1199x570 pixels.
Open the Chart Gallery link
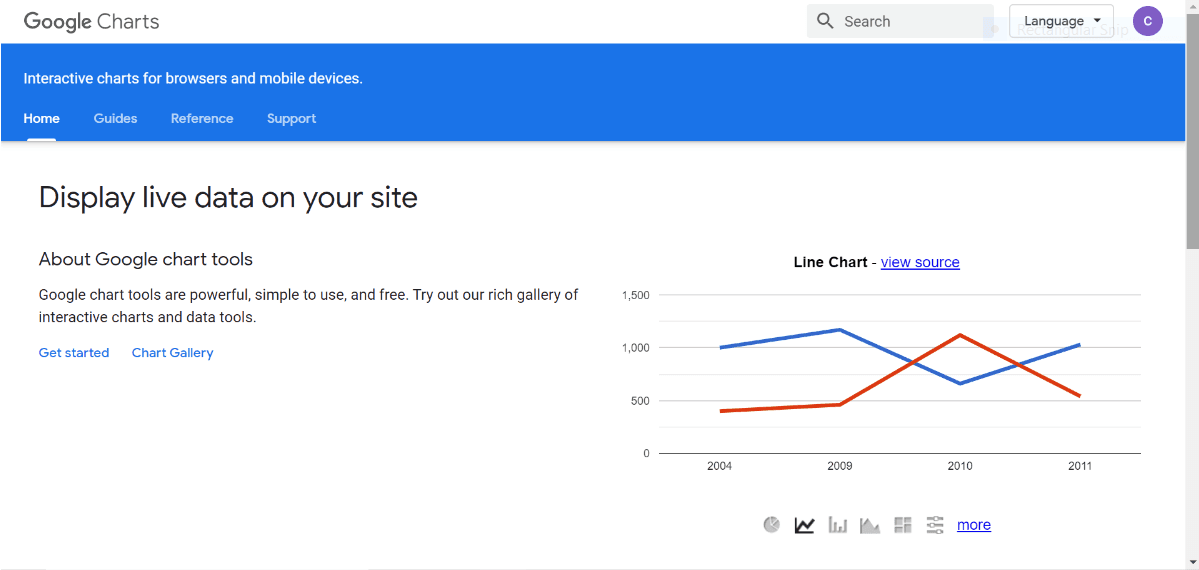pos(172,353)
